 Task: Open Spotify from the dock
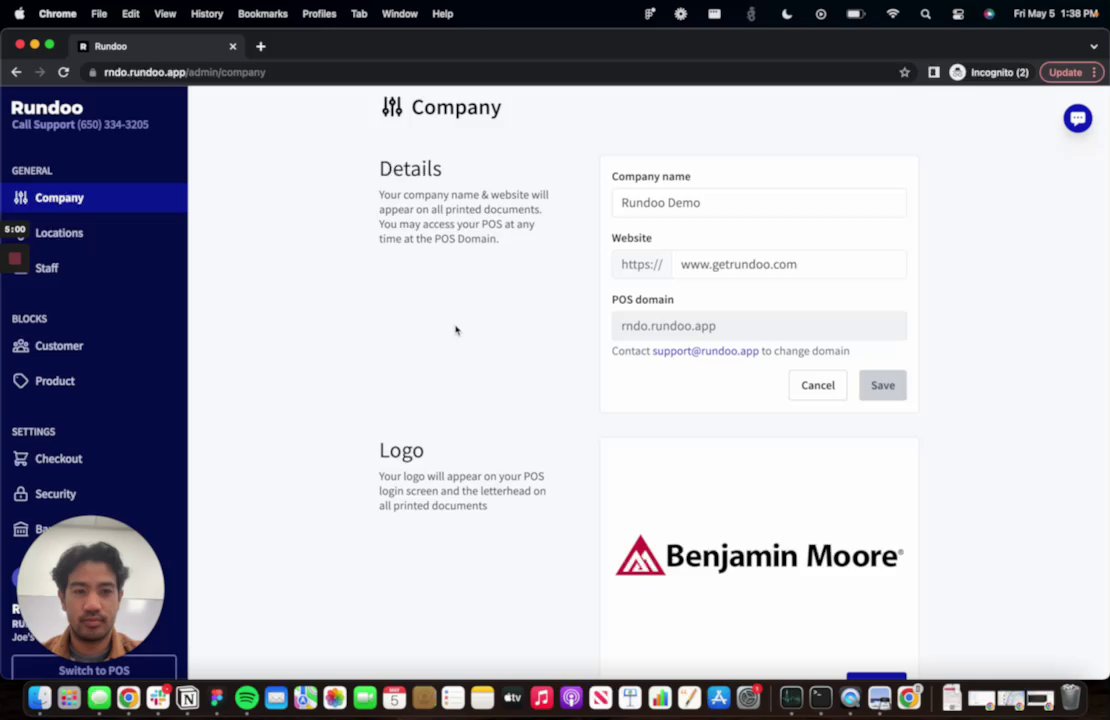(x=247, y=698)
